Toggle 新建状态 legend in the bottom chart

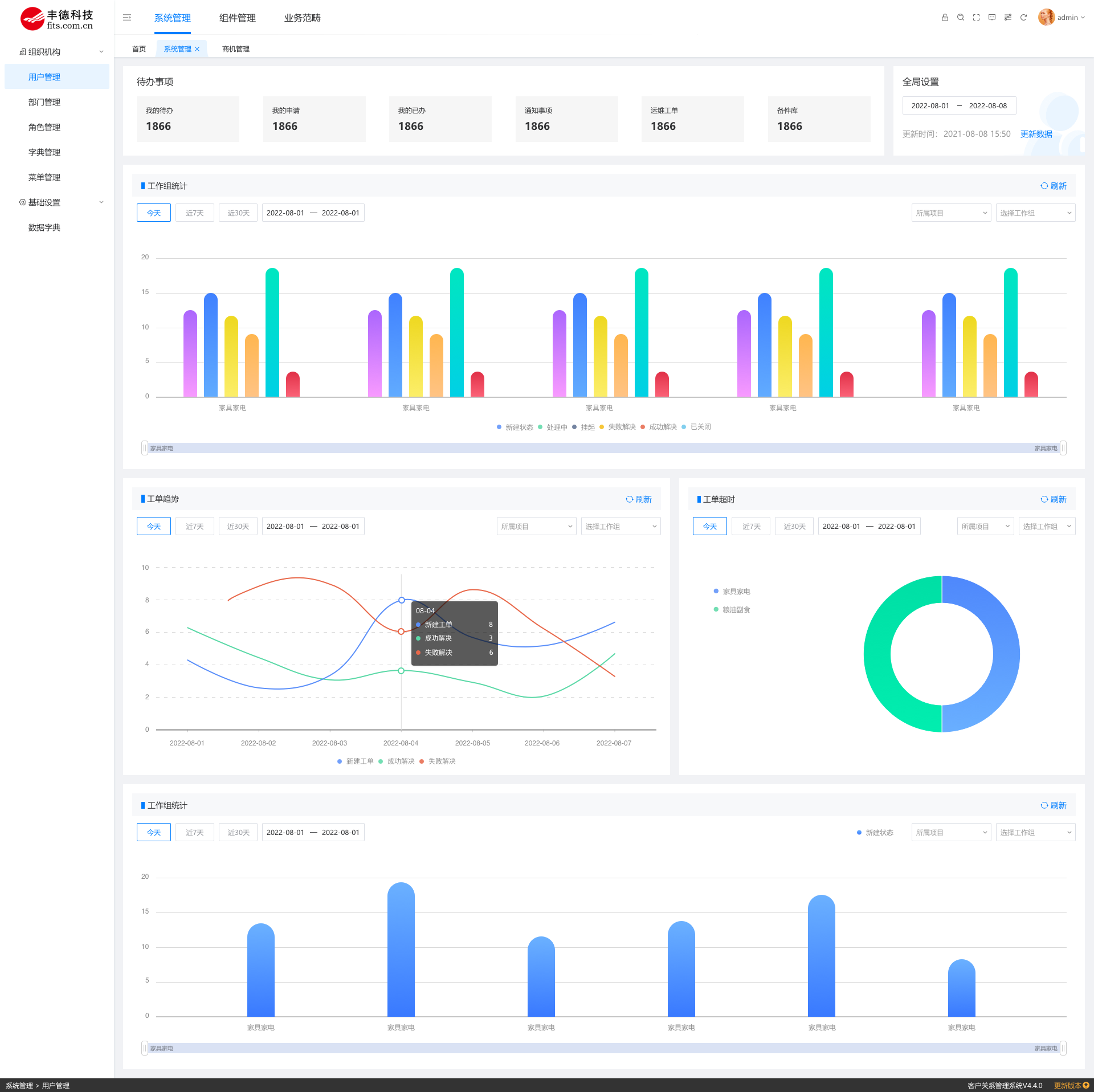tap(875, 833)
